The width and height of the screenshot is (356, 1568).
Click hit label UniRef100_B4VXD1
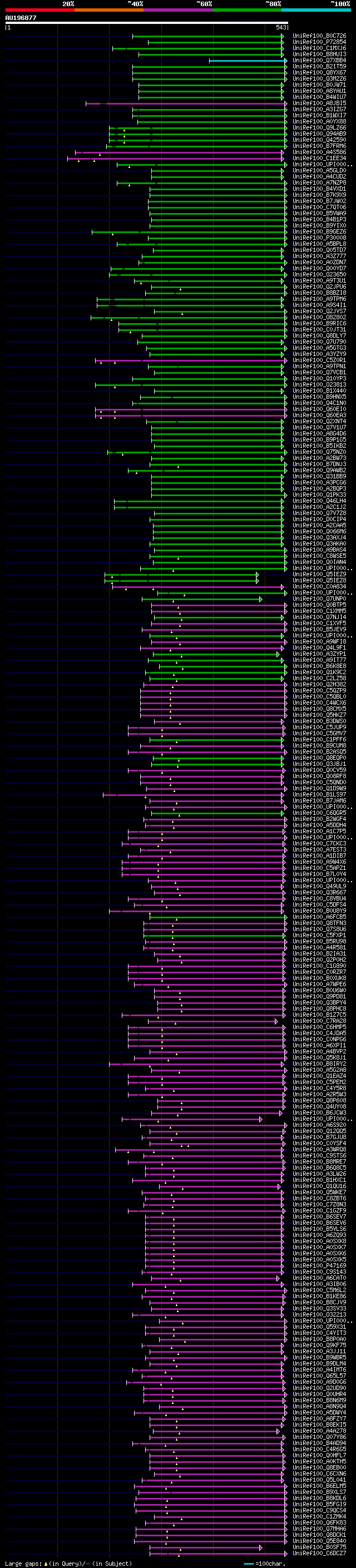click(319, 189)
